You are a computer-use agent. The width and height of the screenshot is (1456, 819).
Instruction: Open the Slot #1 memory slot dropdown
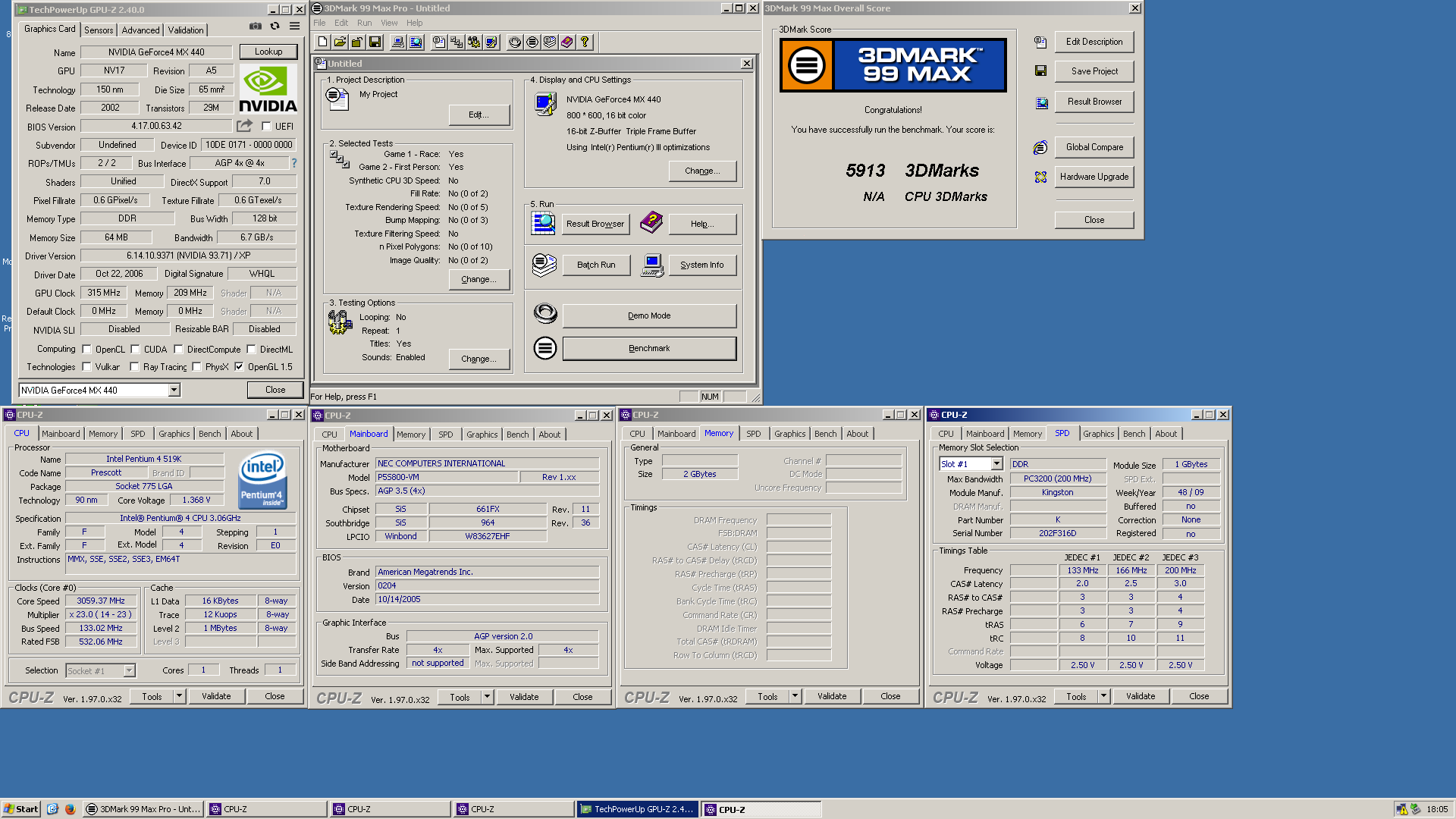tap(996, 464)
